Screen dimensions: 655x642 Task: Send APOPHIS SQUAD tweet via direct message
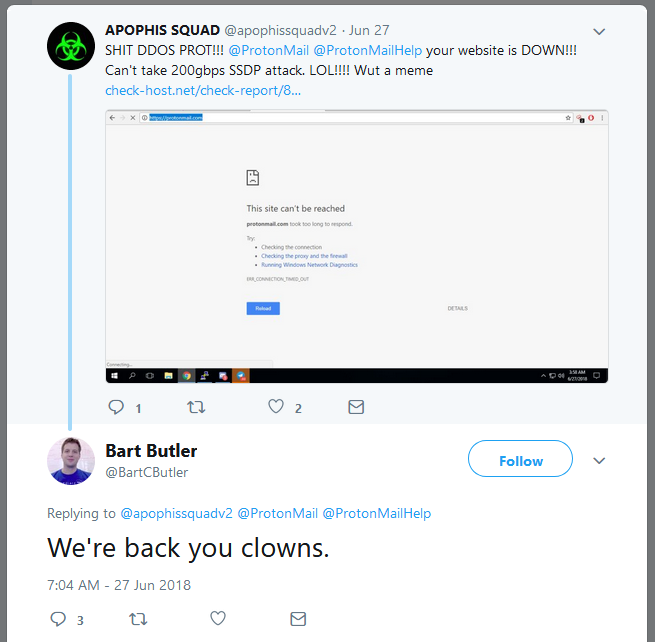tap(355, 407)
